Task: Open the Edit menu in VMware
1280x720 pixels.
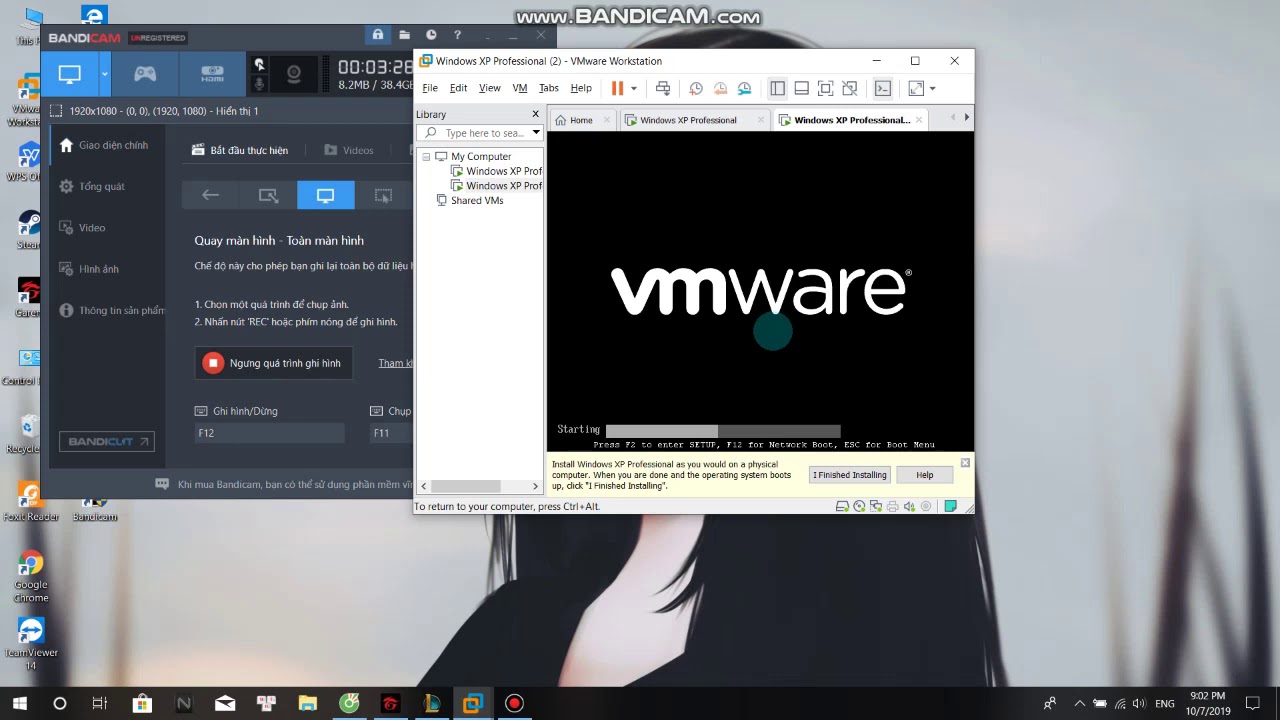Action: [458, 88]
